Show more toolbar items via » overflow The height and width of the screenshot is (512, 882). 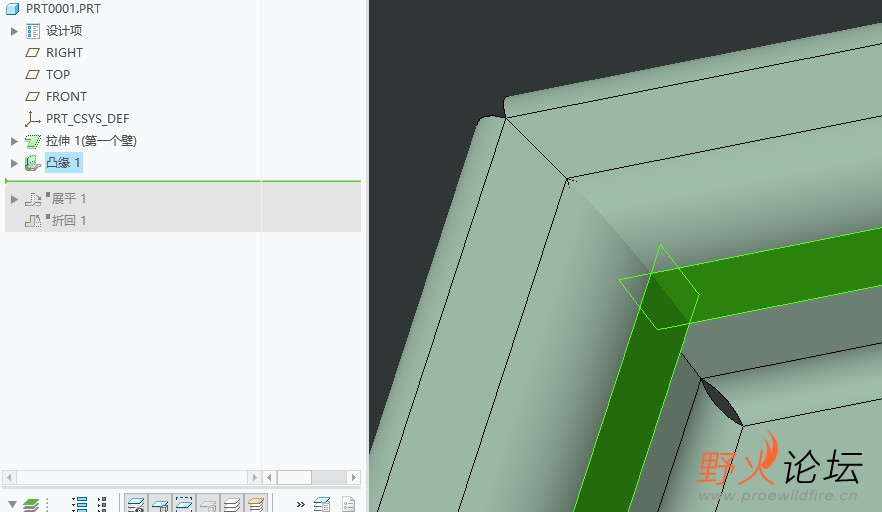(x=300, y=504)
